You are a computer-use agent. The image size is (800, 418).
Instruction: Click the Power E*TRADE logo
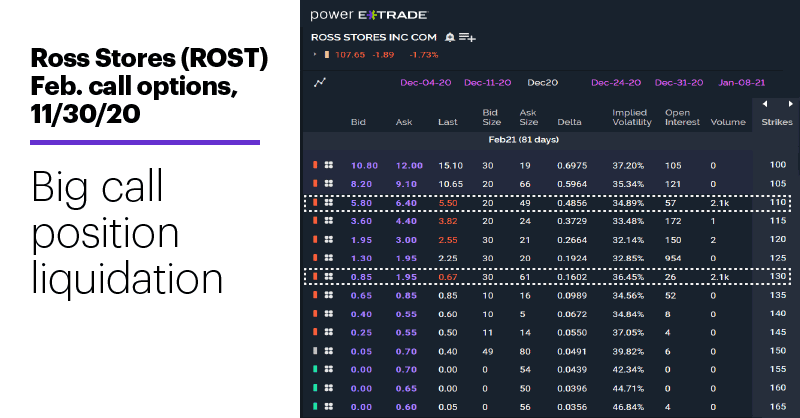point(369,15)
